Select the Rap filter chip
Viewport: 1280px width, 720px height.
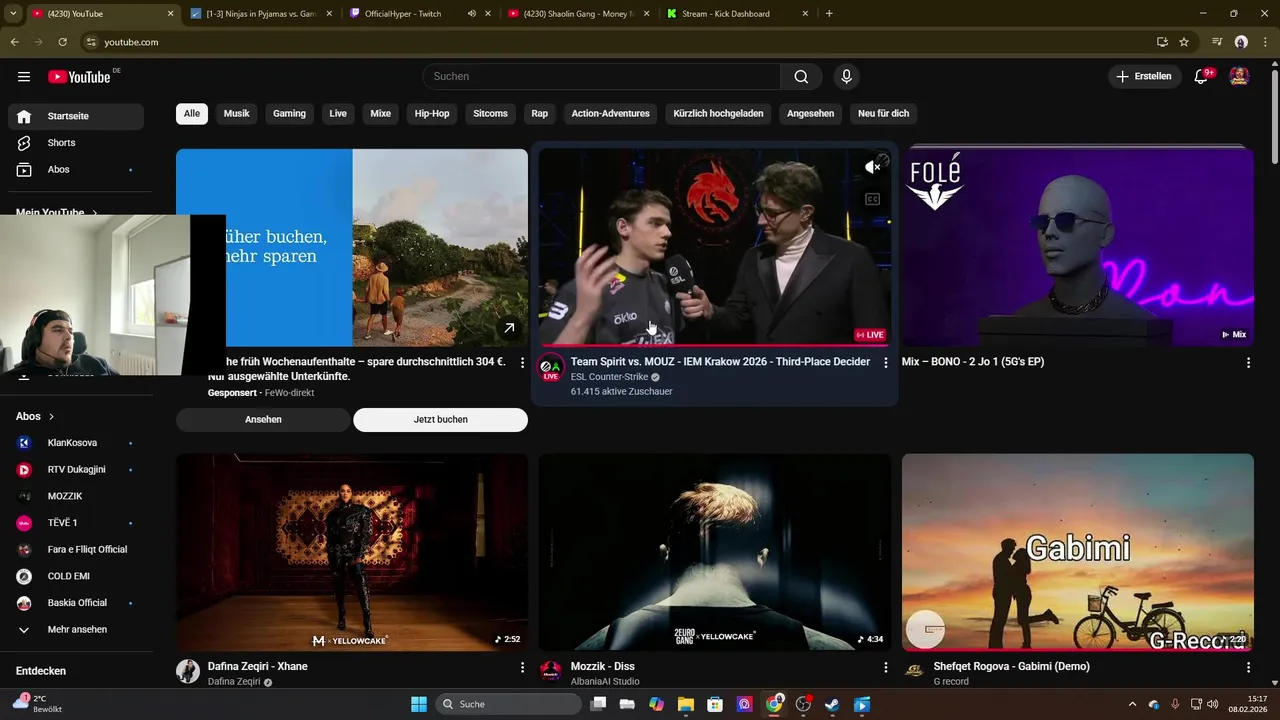(540, 114)
